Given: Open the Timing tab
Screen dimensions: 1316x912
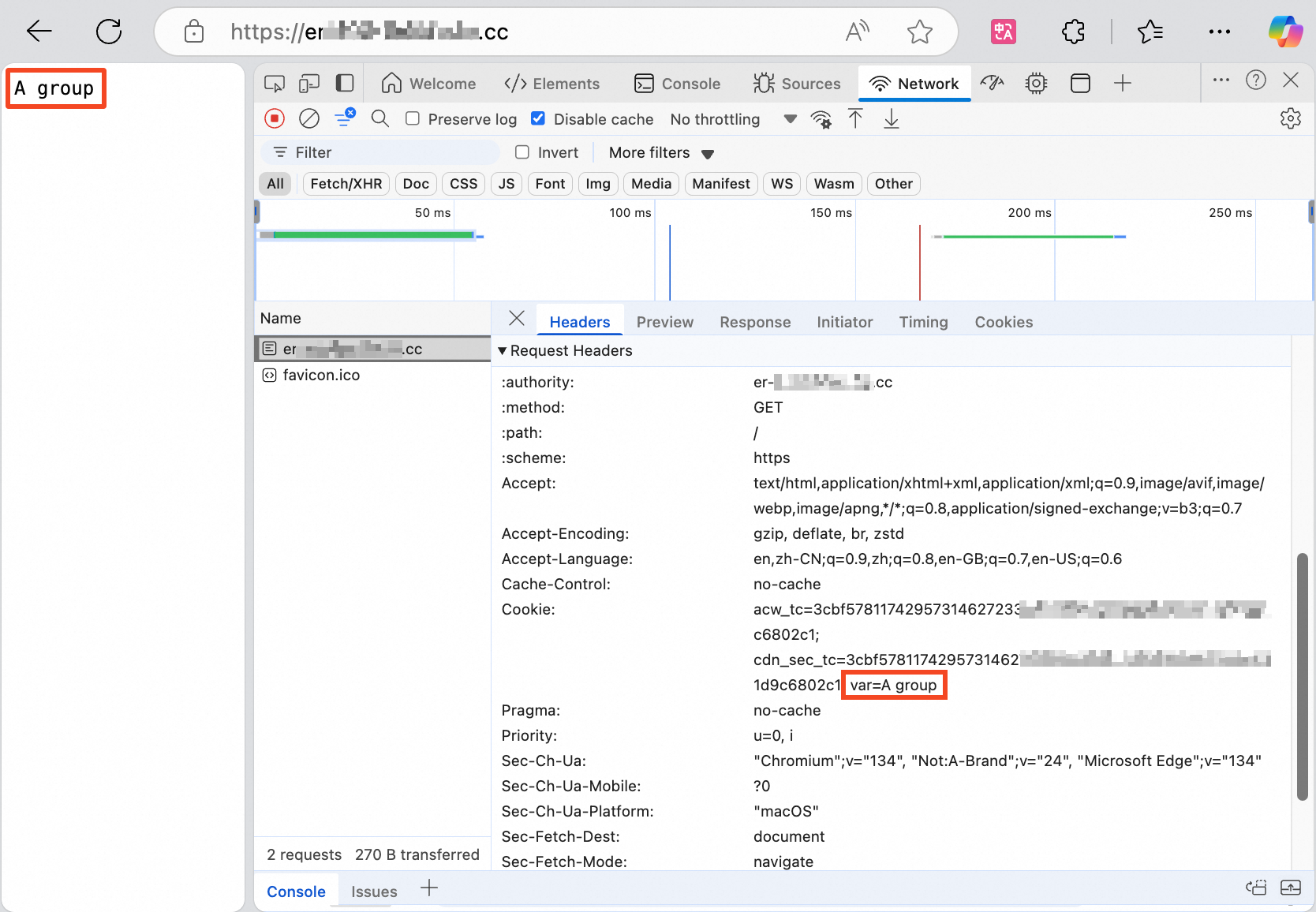Looking at the screenshot, I should [x=924, y=322].
